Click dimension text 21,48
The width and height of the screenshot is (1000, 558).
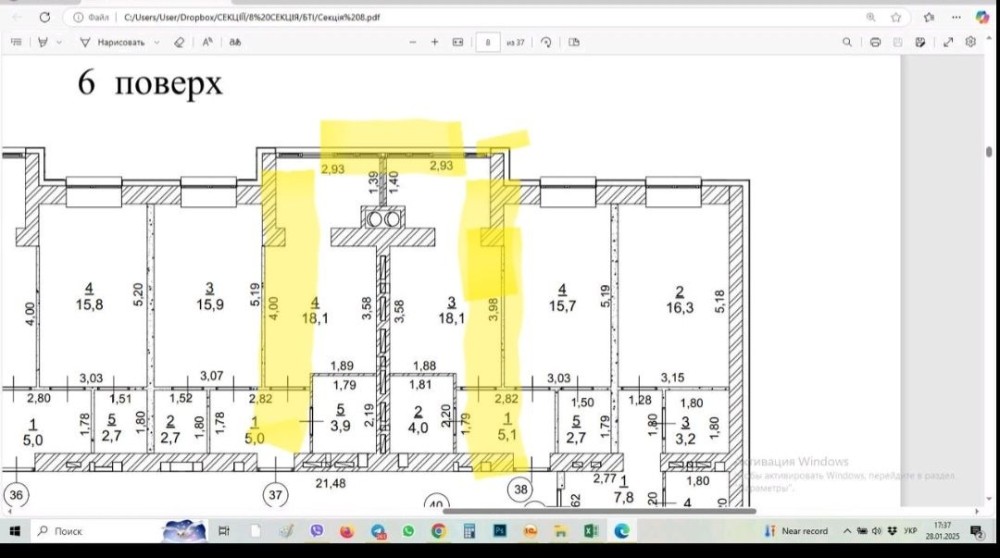(x=330, y=483)
